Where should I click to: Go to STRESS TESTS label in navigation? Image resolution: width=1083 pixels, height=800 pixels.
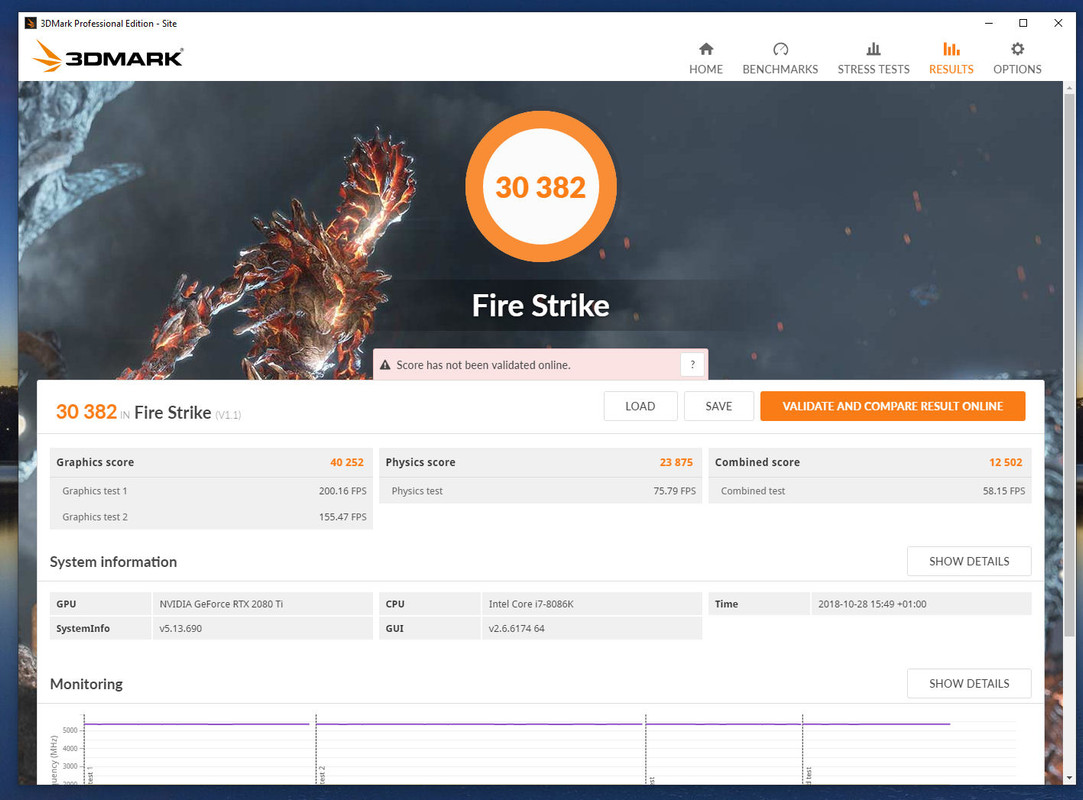pyautogui.click(x=873, y=69)
